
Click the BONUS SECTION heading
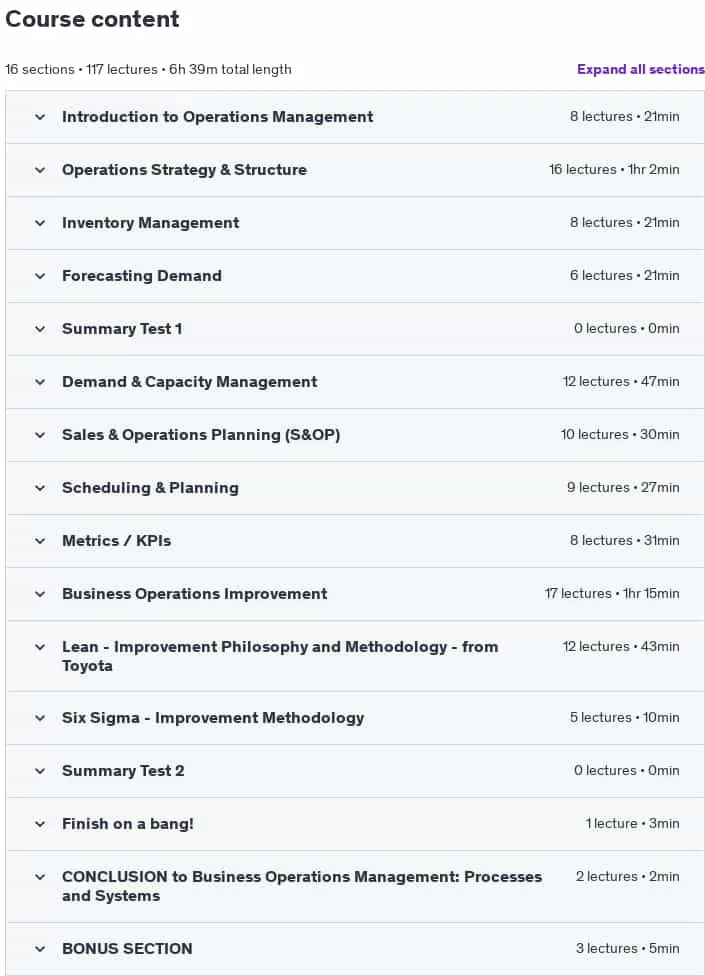(127, 949)
